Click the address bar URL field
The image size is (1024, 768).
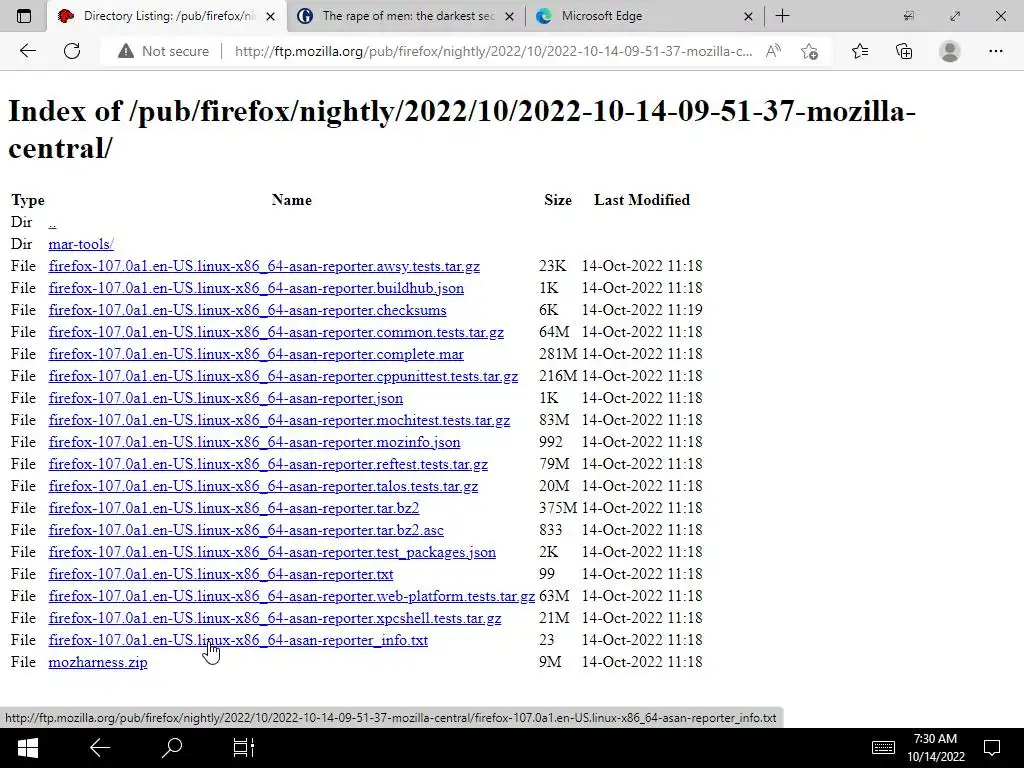[x=493, y=51]
